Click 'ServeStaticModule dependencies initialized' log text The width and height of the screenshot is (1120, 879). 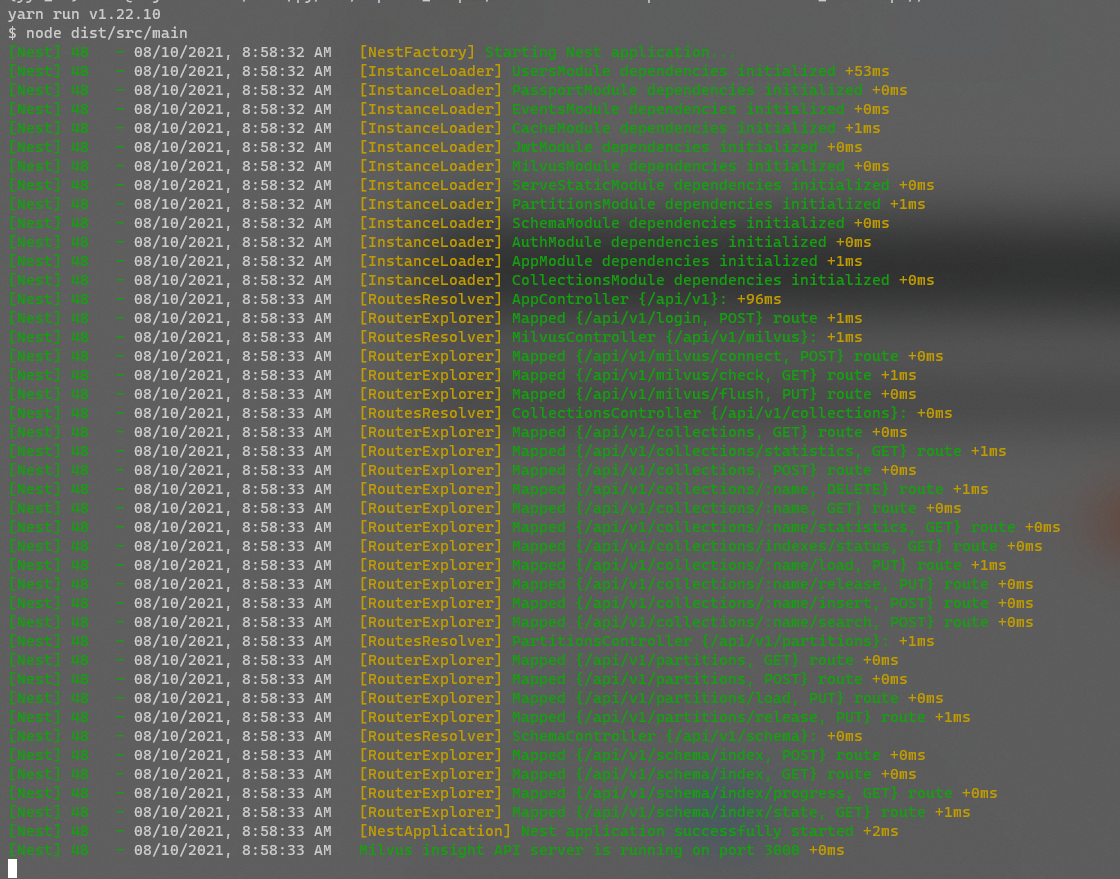(701, 186)
